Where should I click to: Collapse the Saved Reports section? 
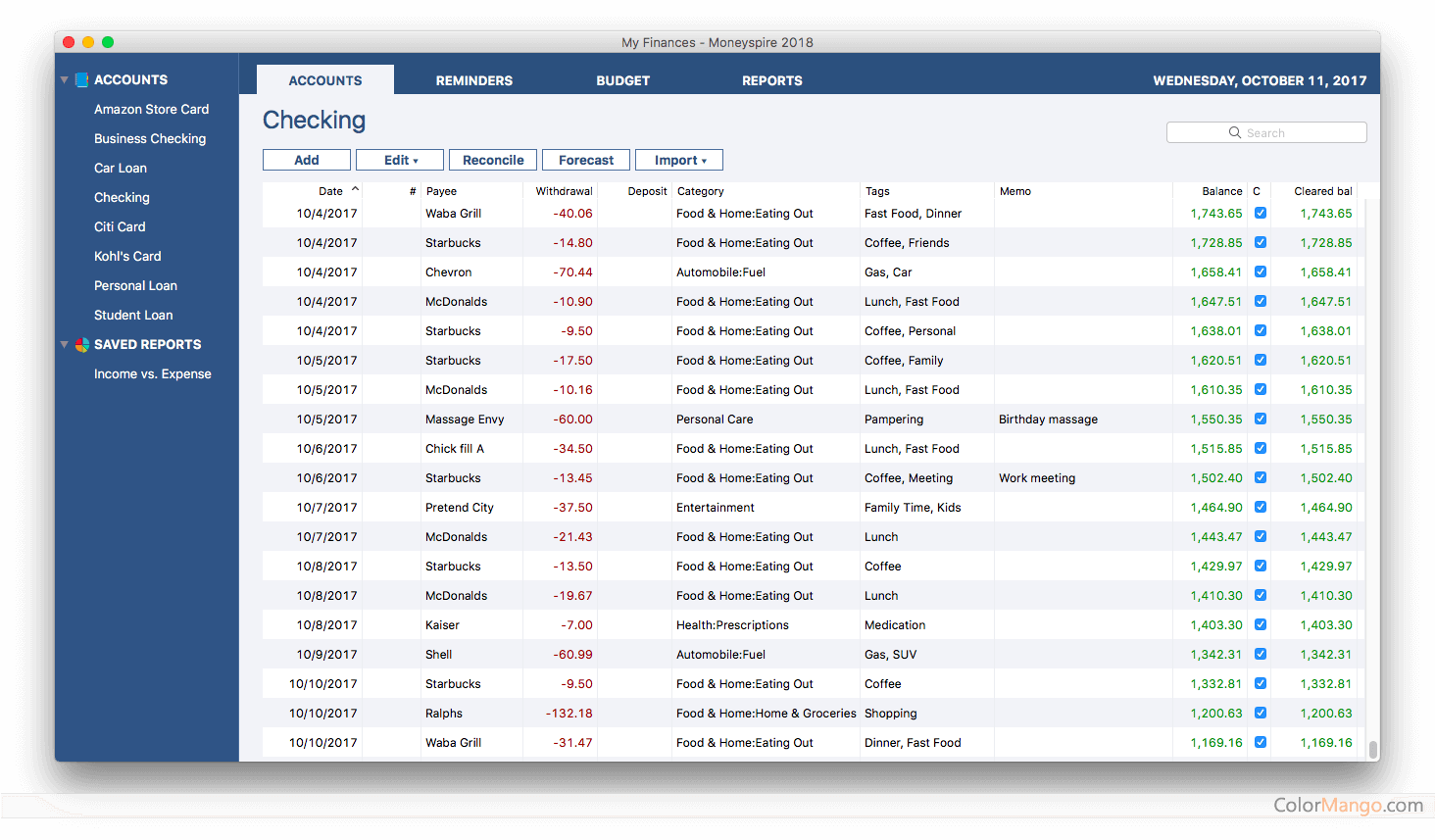(65, 345)
